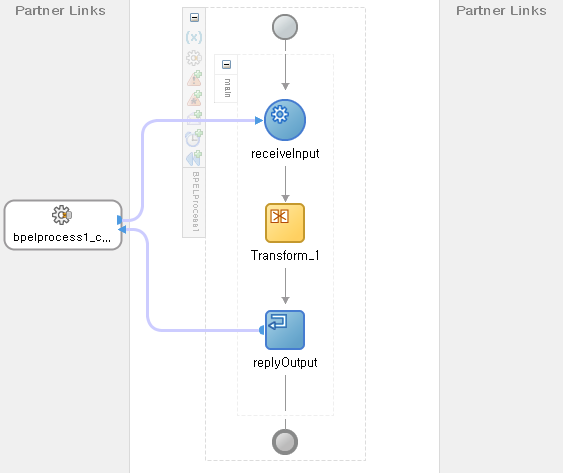Screen dimensions: 563x473
Task: Select the receiveInput activity
Action: tap(285, 120)
